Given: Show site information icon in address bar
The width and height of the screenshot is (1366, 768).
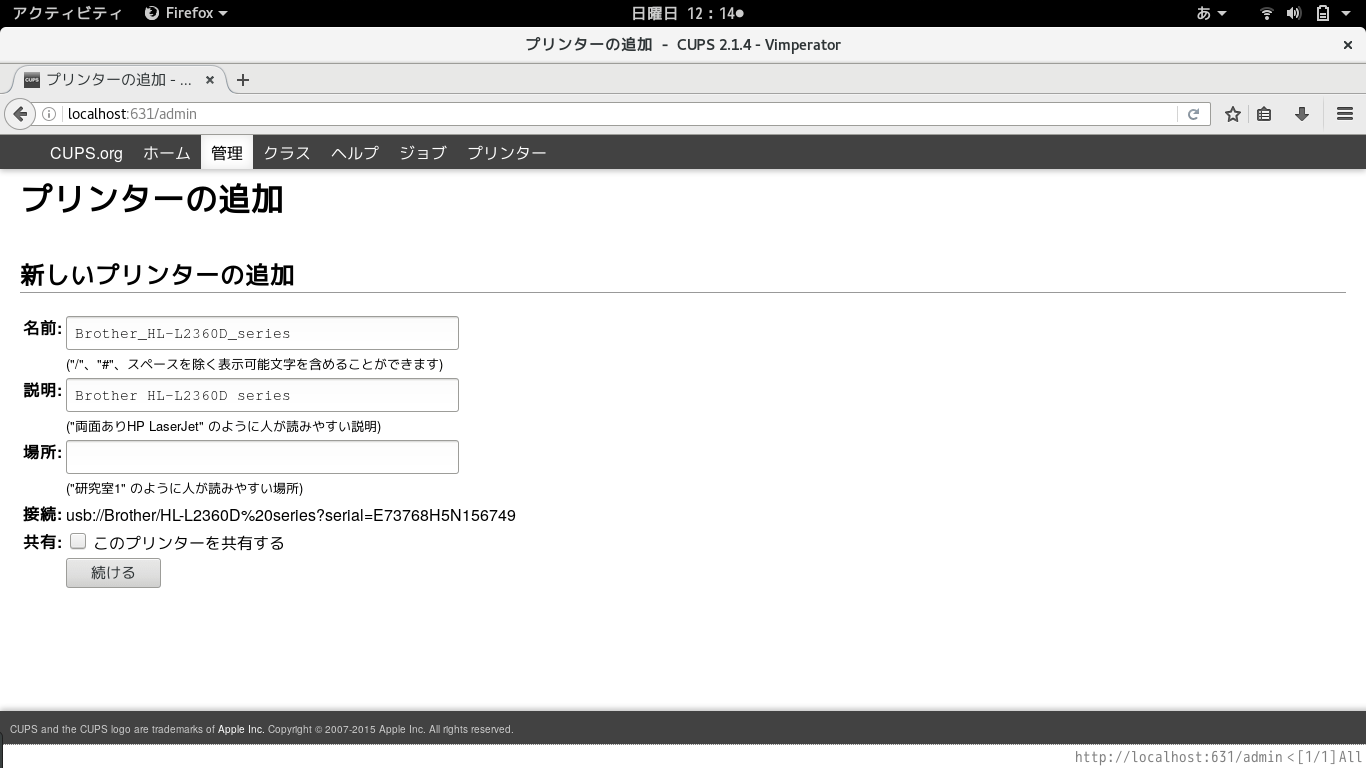Looking at the screenshot, I should [x=49, y=114].
